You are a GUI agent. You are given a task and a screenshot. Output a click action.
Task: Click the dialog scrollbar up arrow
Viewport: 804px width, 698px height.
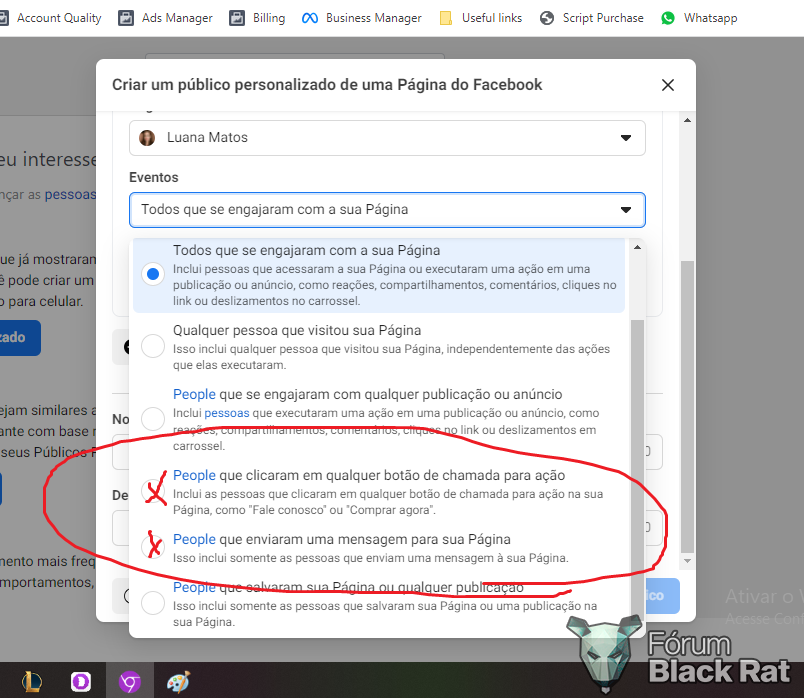(688, 120)
